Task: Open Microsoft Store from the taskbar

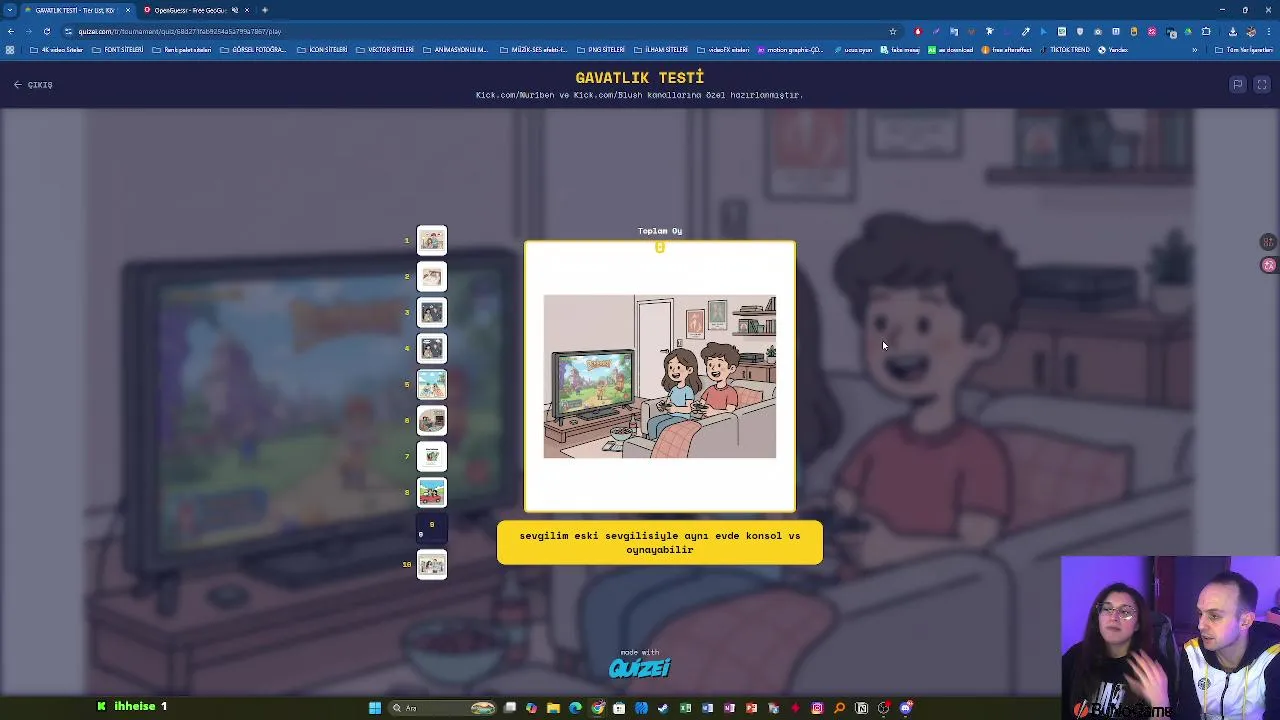Action: (619, 708)
